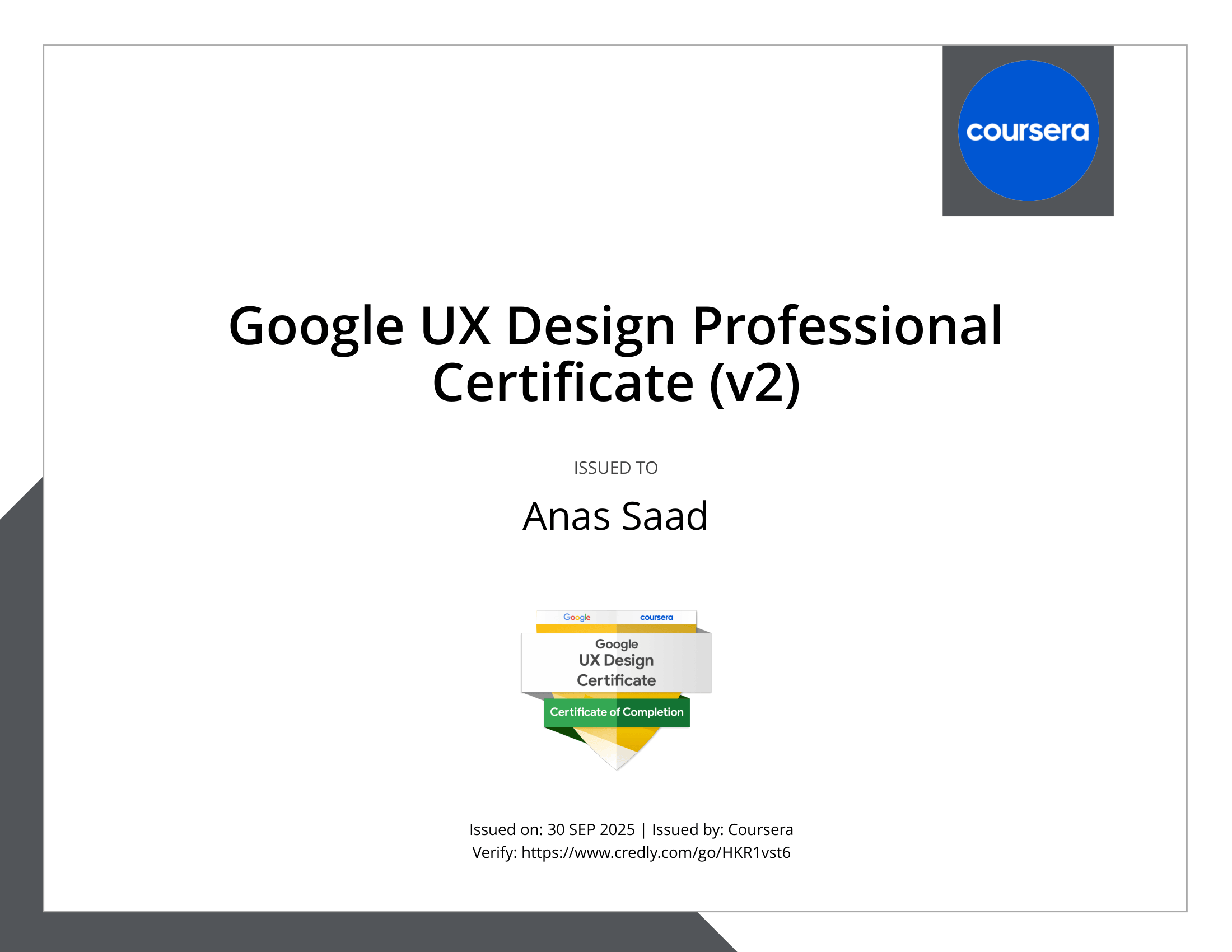
Task: Click the Verify: label before the URL
Action: tap(494, 853)
